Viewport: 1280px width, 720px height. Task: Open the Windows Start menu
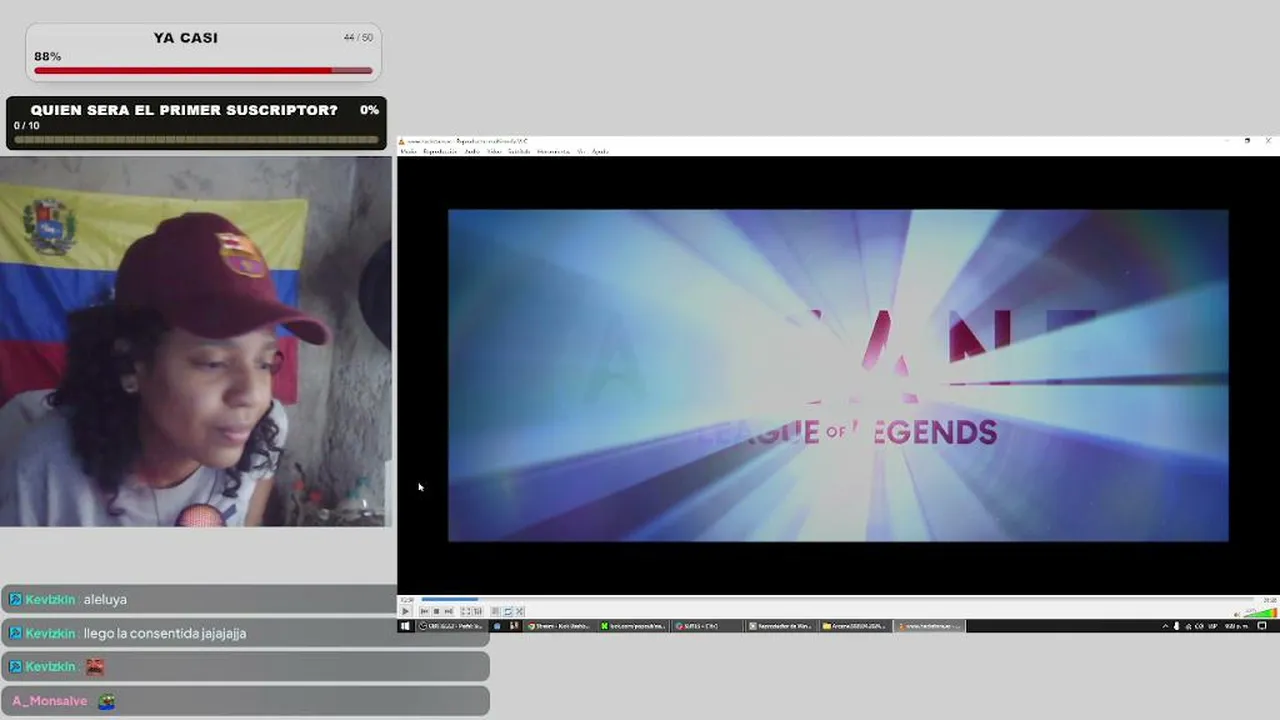click(405, 626)
